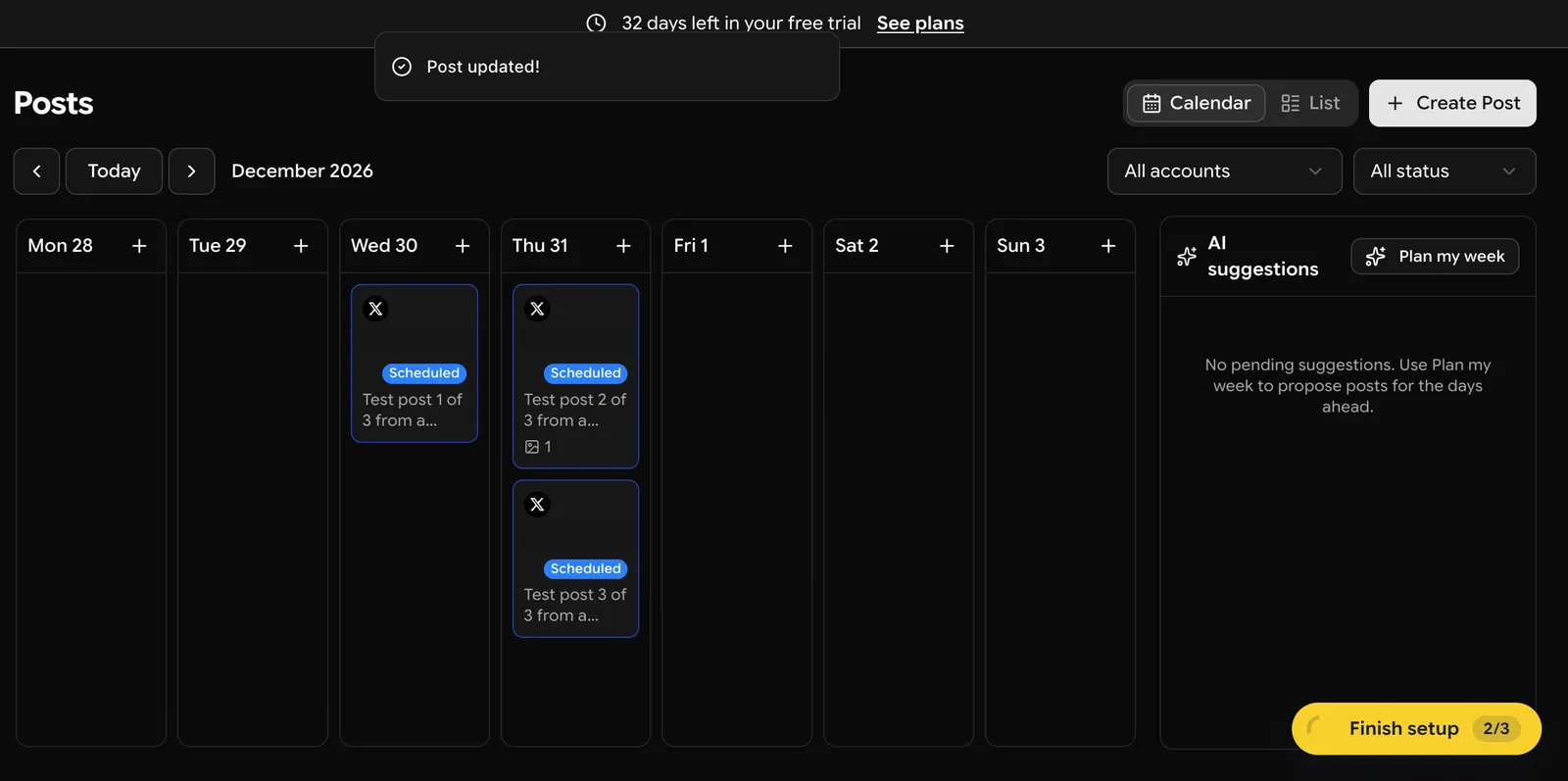Screen dimensions: 1568x781
Task: Open the Test post 2 of 3 card
Action: point(576,376)
